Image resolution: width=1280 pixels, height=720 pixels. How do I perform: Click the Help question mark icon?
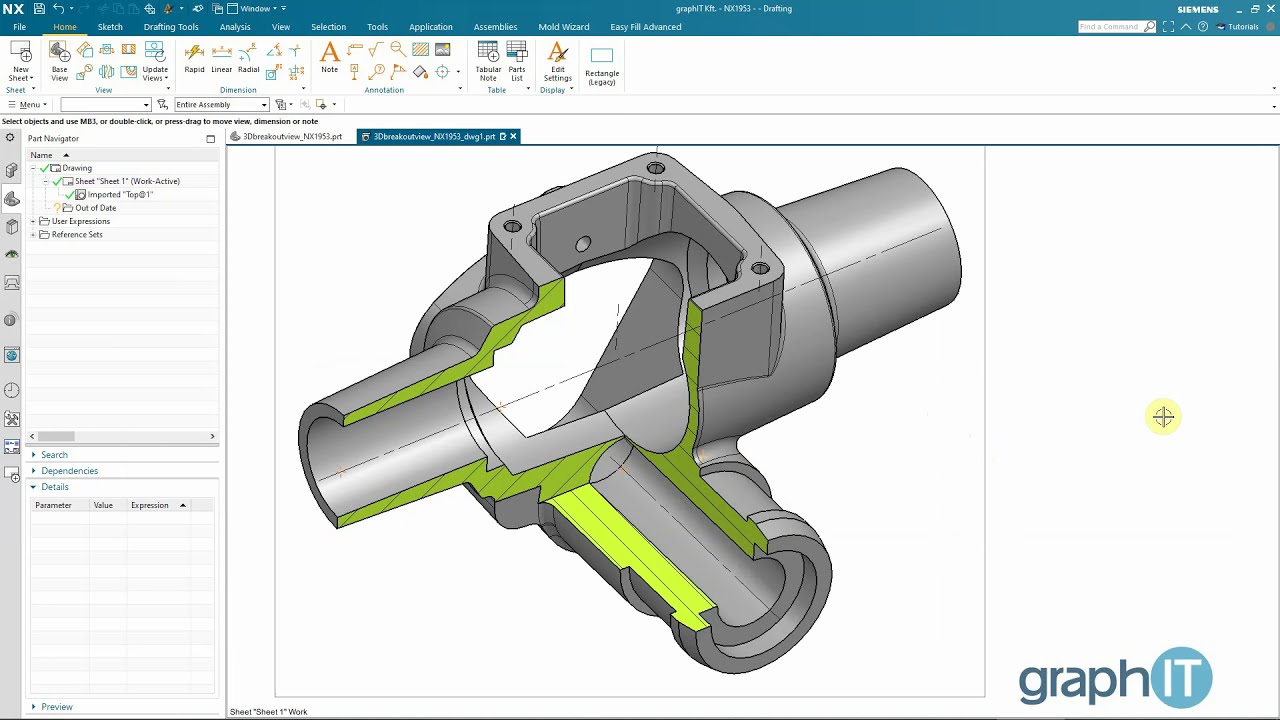[x=1204, y=27]
